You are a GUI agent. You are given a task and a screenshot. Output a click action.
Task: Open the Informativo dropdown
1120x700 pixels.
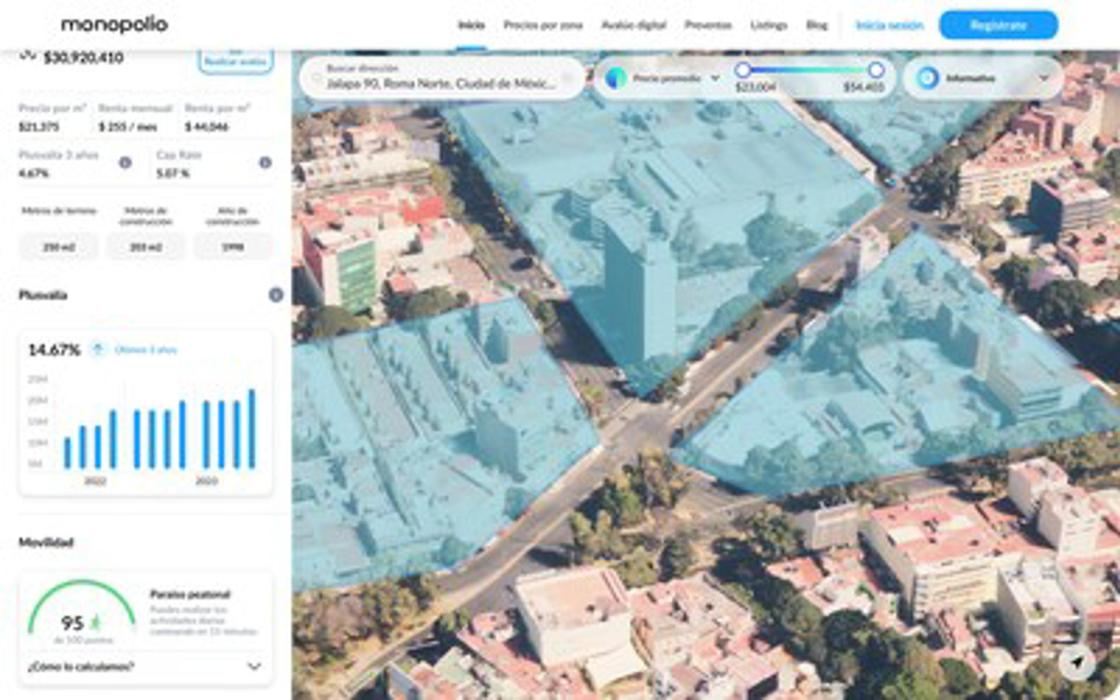pos(1044,78)
